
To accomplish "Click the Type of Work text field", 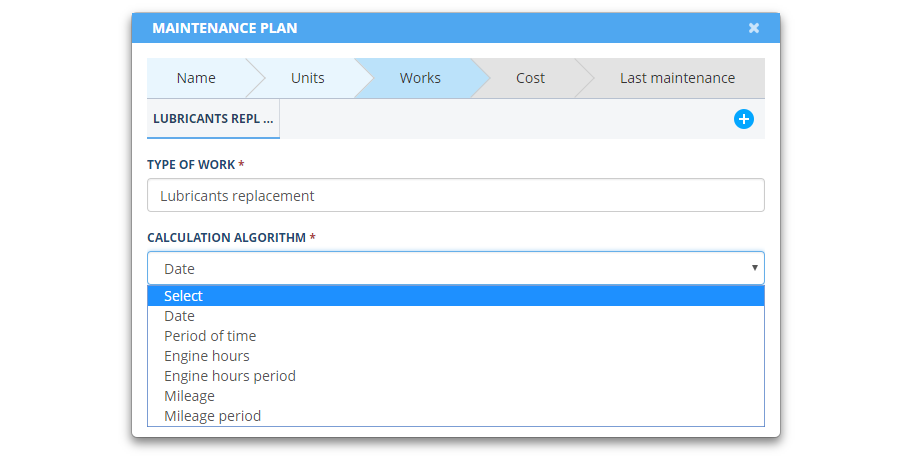I will coord(455,195).
